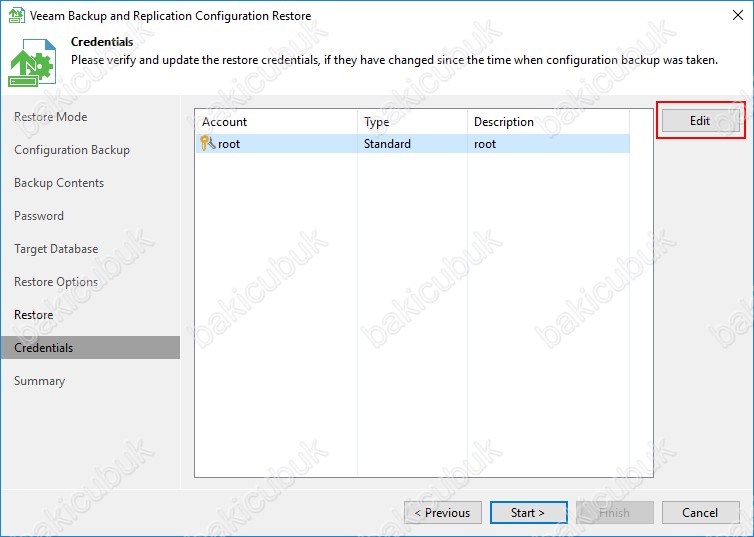Open the Restore Mode step
This screenshot has width=754, height=537.
(50, 117)
